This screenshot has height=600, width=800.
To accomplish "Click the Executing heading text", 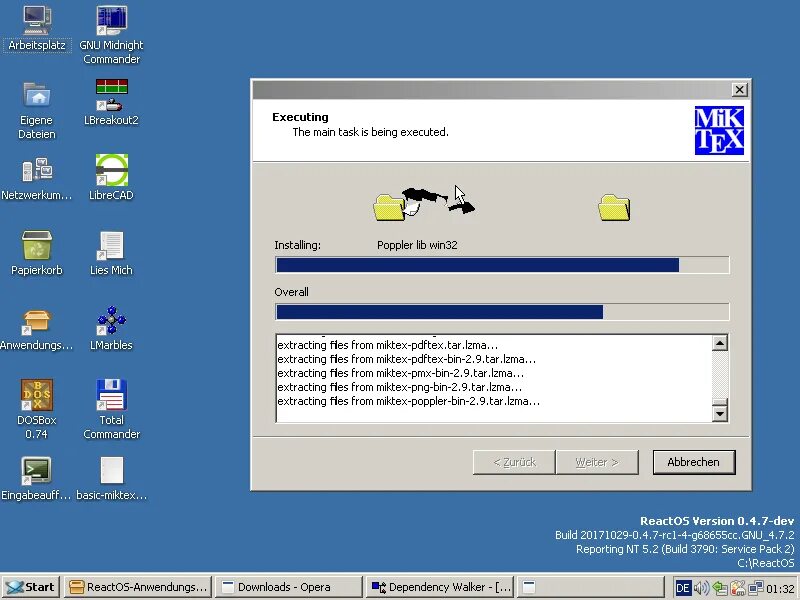I will [x=301, y=117].
